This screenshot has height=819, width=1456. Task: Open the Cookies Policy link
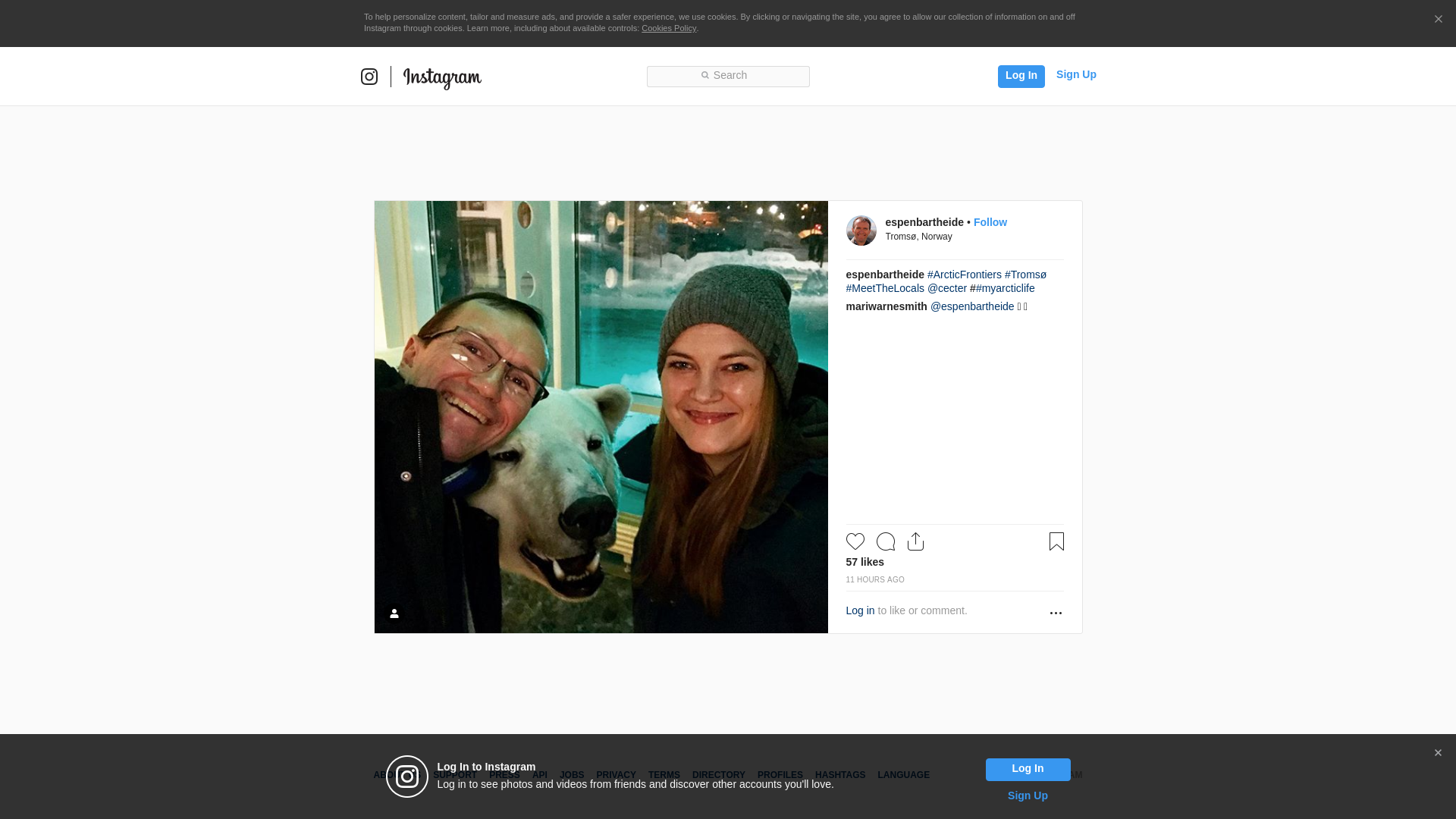coord(668,28)
